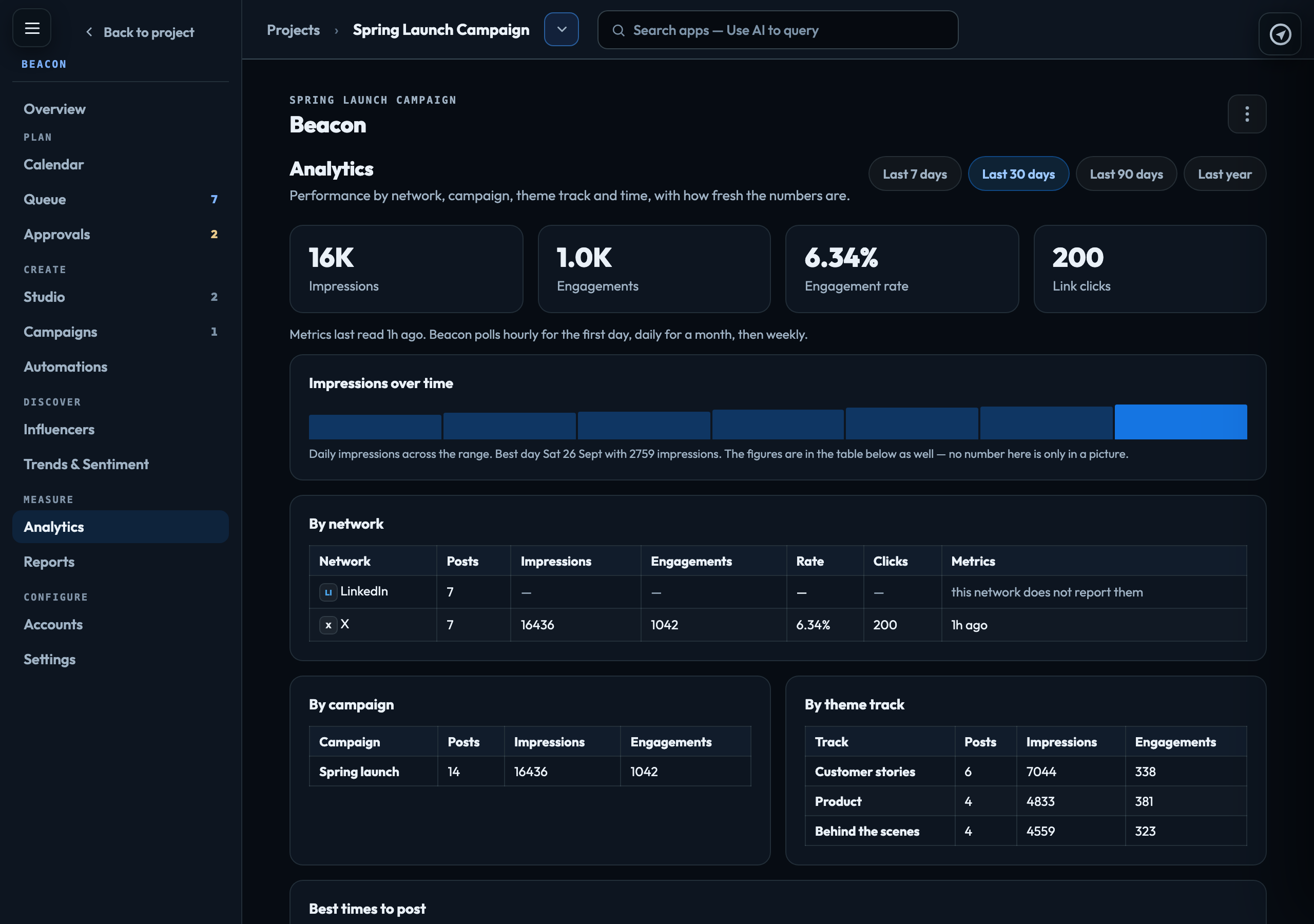Focus the Search apps input field
Screen dimensions: 1314x924
[778, 30]
